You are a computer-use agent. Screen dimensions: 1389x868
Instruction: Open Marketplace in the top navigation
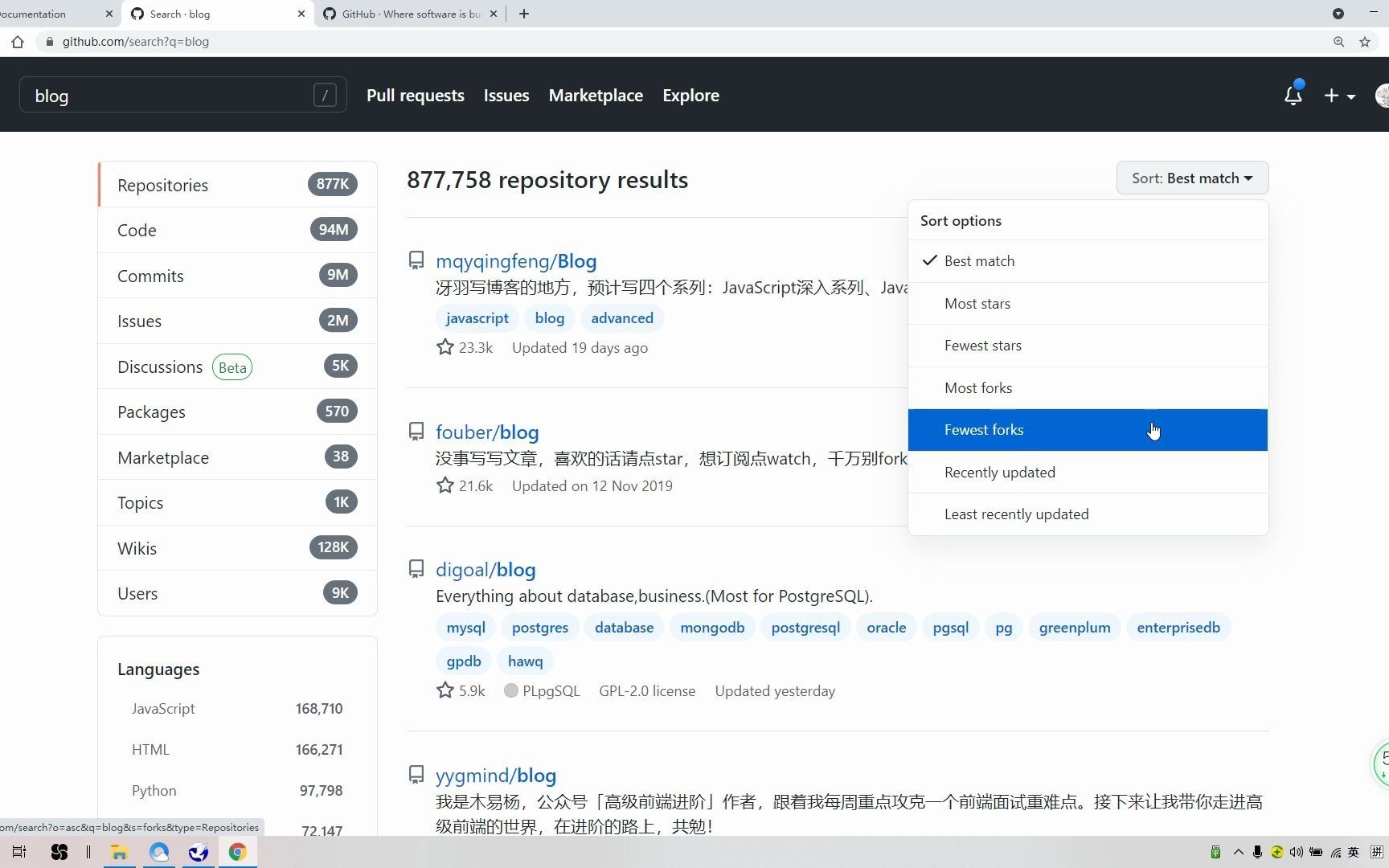point(596,95)
